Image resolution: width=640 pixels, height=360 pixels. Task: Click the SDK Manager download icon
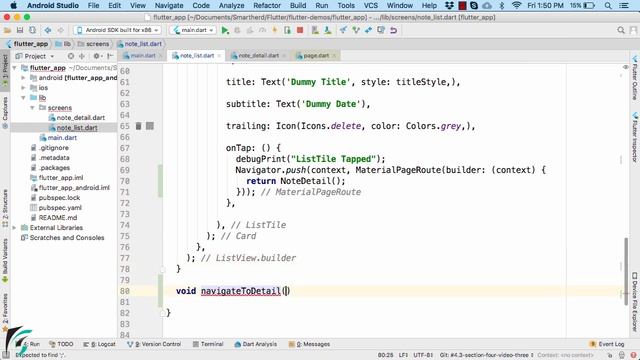click(x=328, y=30)
